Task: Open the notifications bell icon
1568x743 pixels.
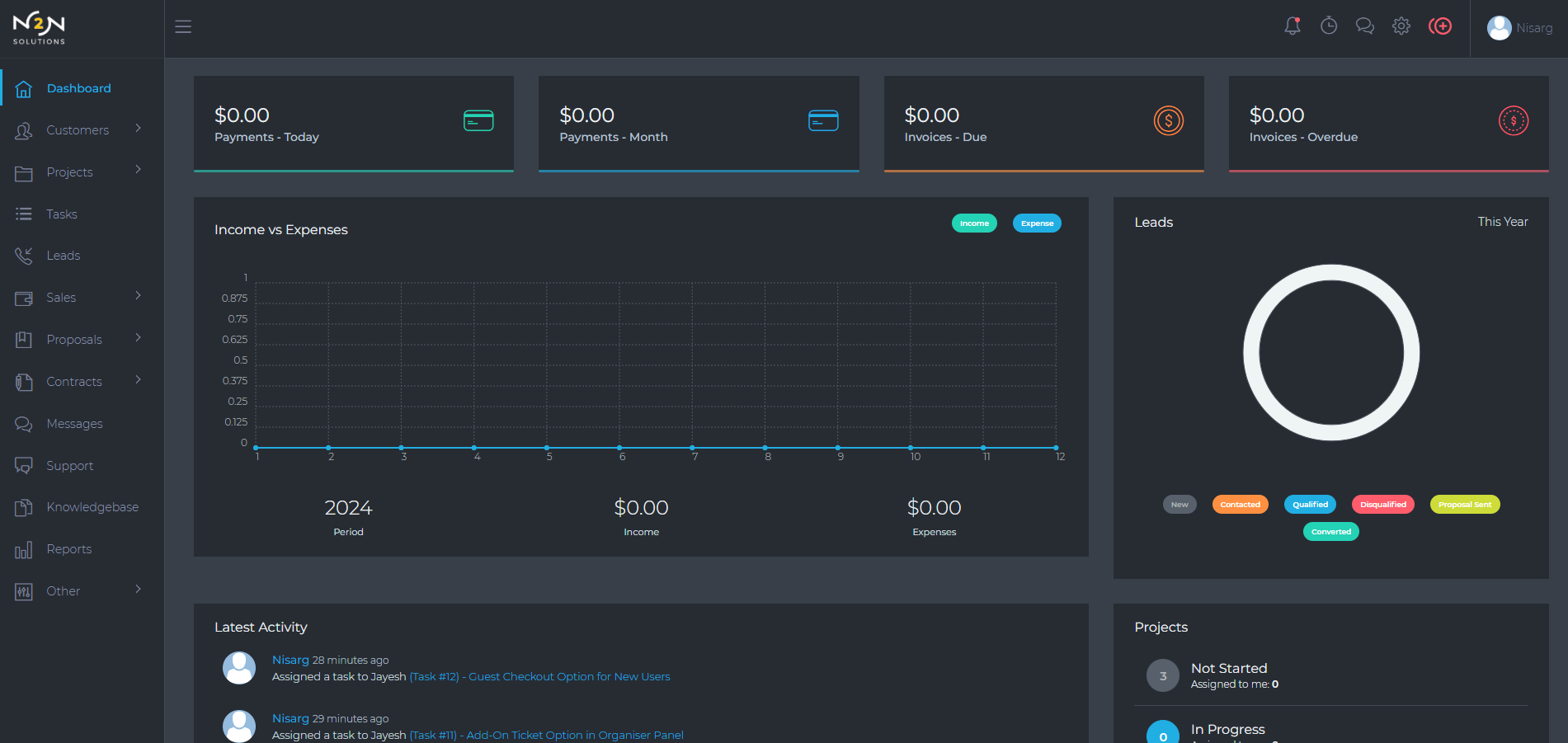Action: click(1292, 26)
